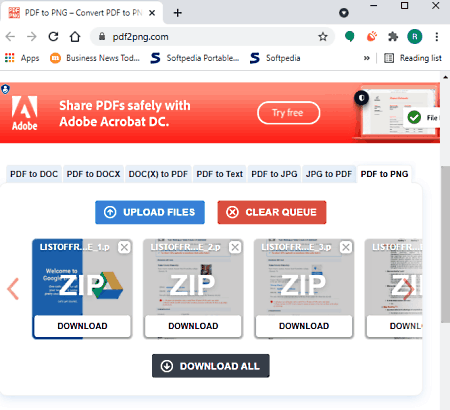Image resolution: width=450 pixels, height=410 pixels.
Task: Open the profile avatar labeled R
Action: tap(415, 37)
